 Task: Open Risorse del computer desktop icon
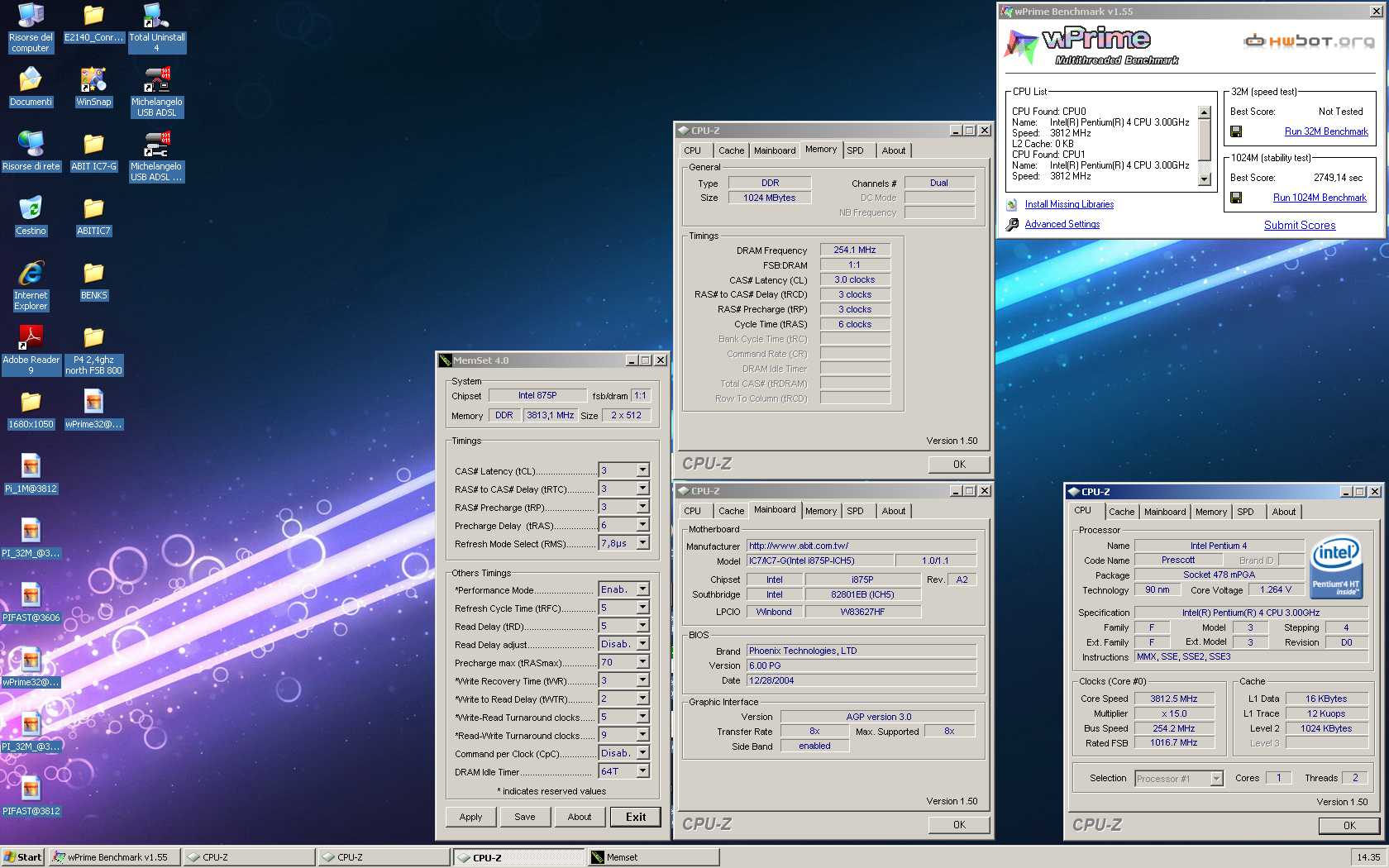pyautogui.click(x=31, y=27)
